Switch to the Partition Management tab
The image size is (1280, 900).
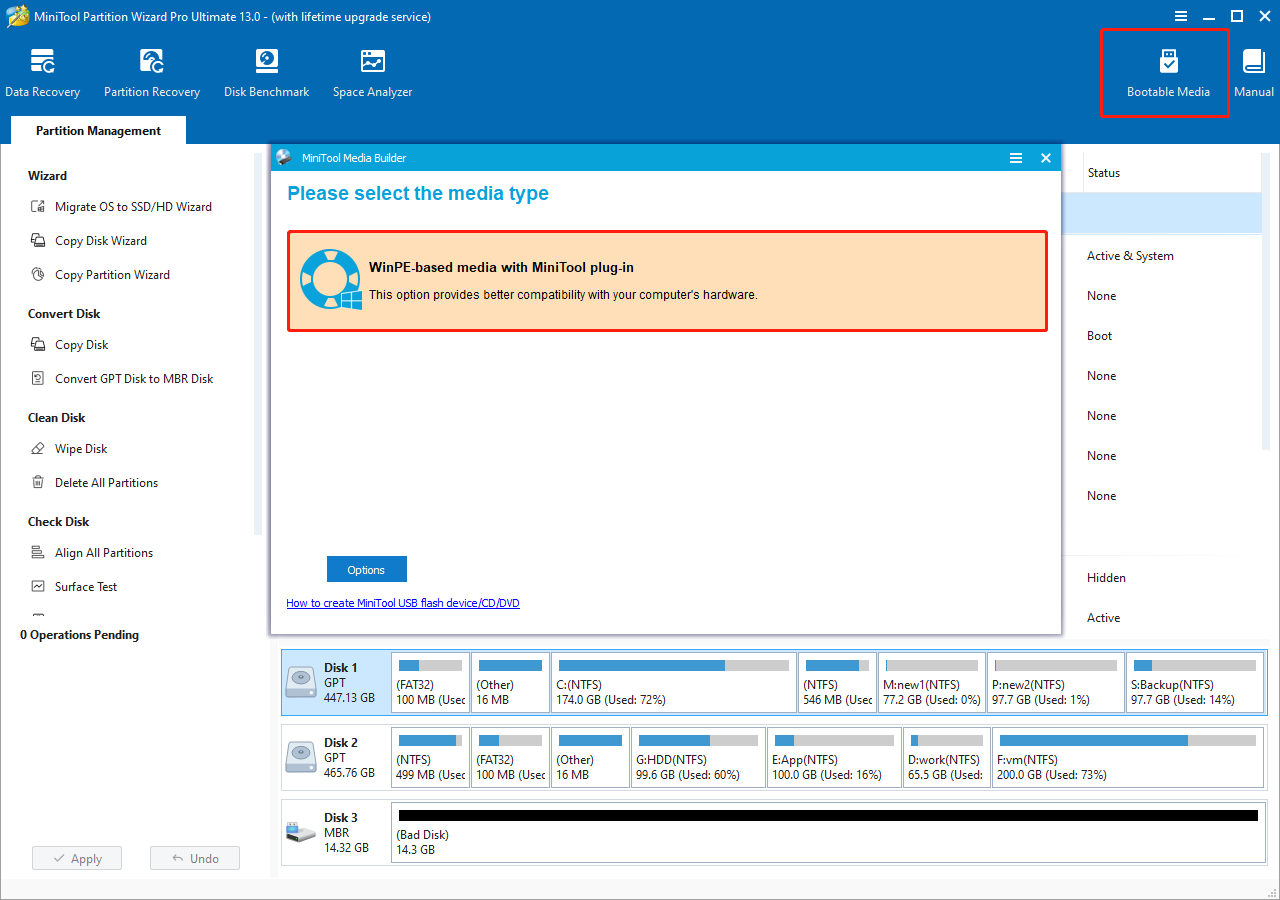pos(97,130)
